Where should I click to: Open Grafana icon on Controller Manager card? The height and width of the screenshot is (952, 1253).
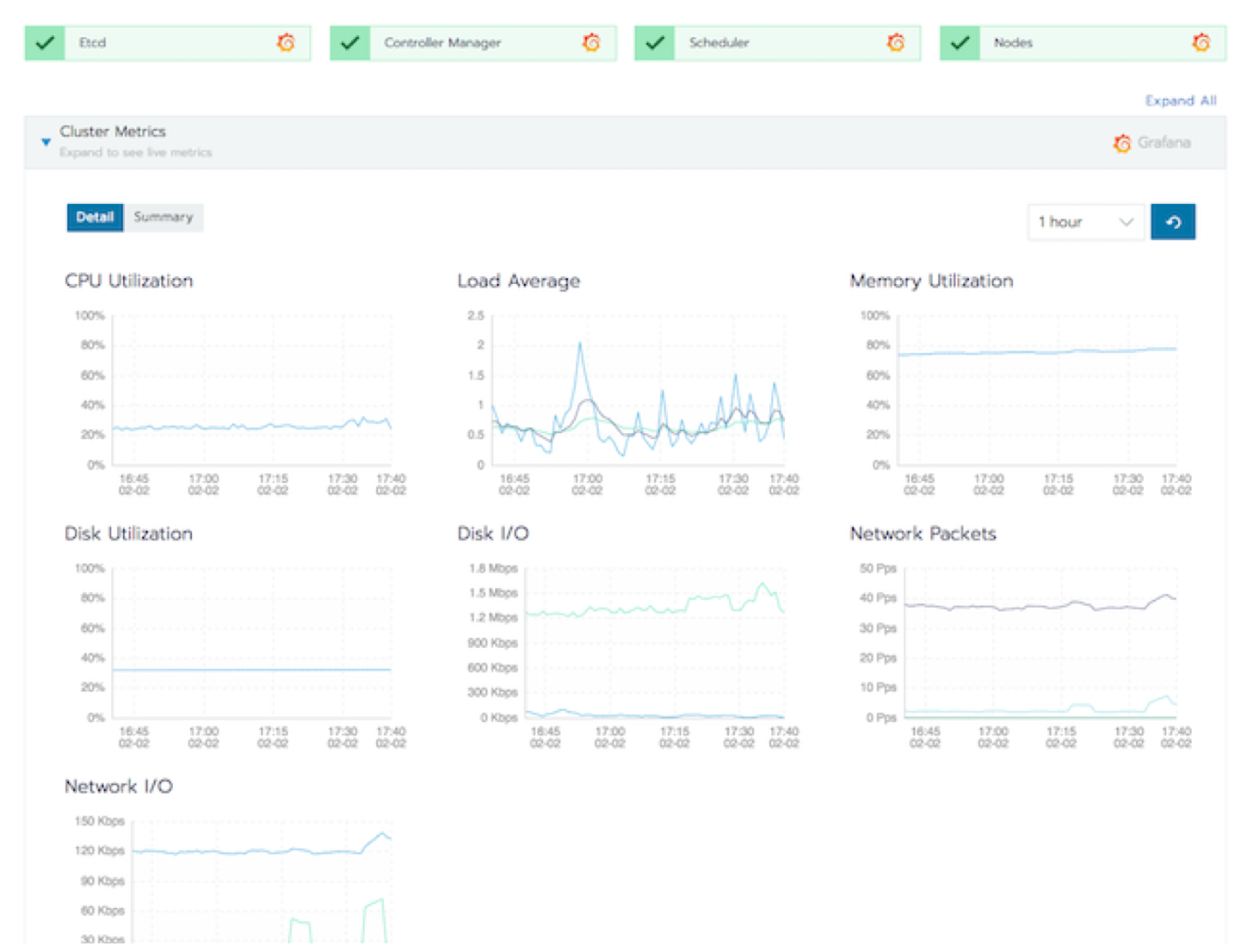click(x=591, y=42)
